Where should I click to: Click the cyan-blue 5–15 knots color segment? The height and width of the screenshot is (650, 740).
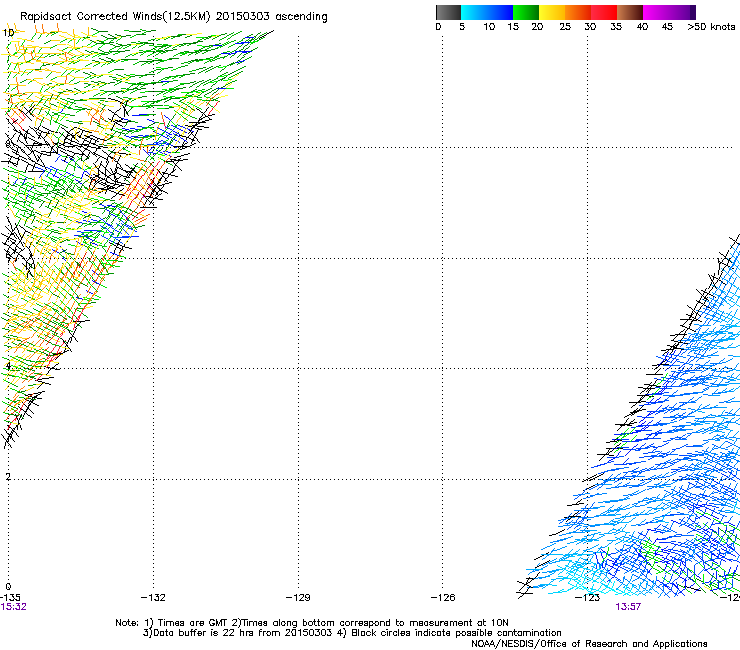point(487,12)
